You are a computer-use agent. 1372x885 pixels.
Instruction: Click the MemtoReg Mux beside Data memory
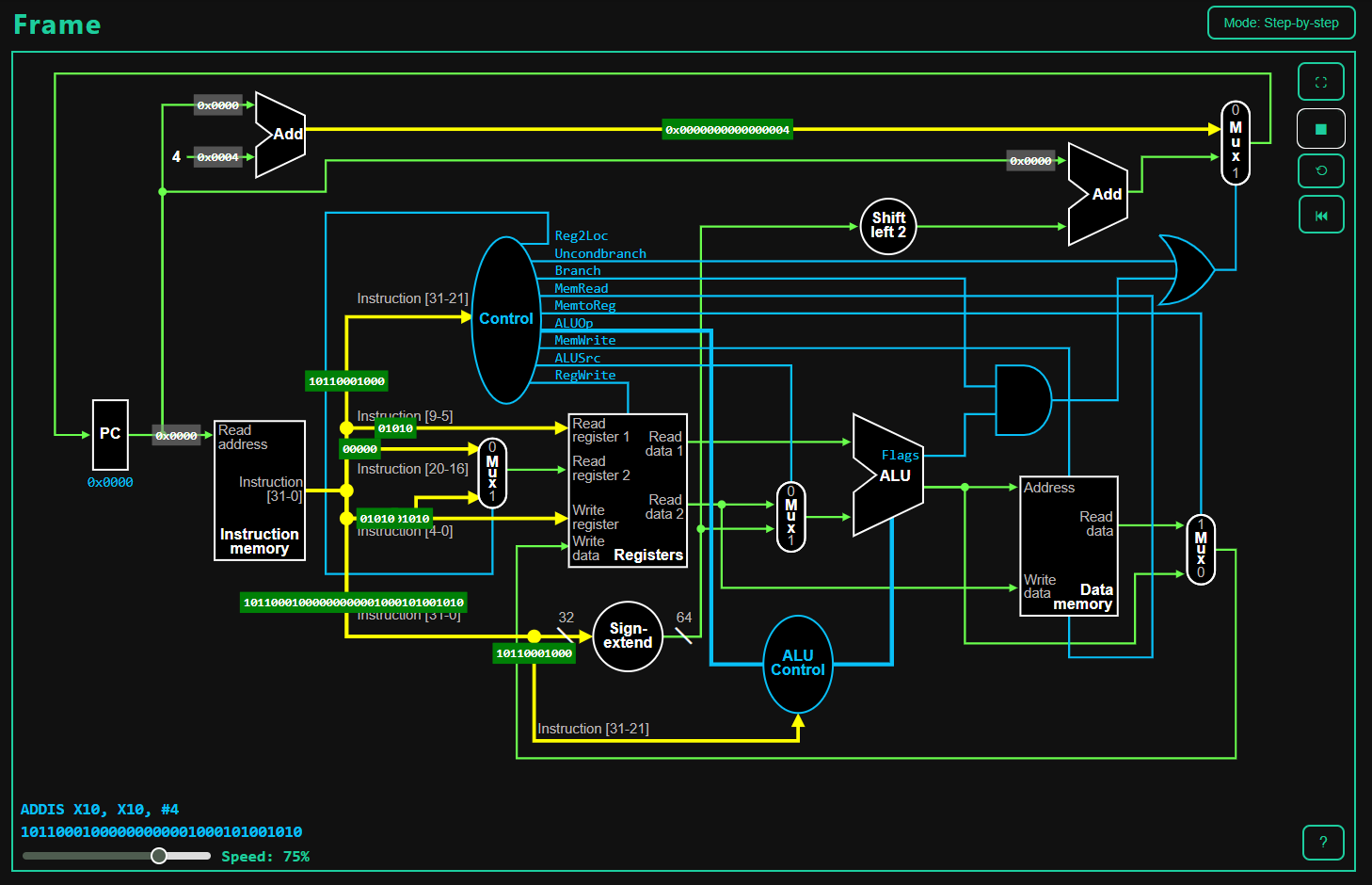click(x=1201, y=550)
